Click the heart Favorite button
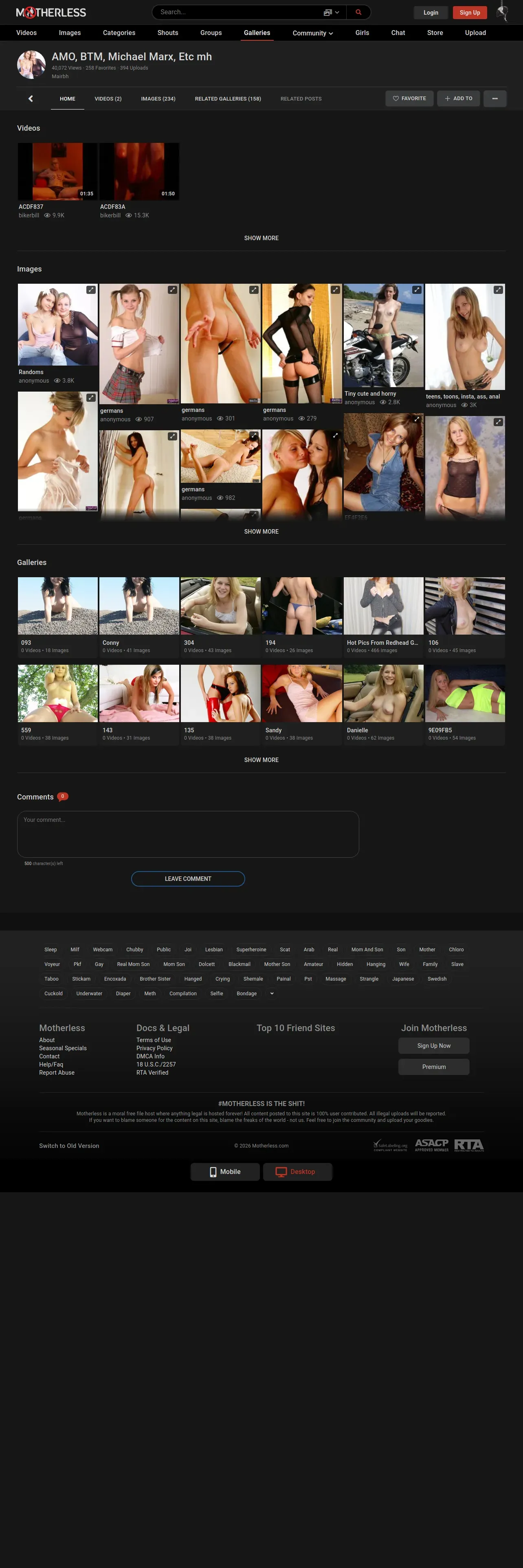 click(409, 99)
